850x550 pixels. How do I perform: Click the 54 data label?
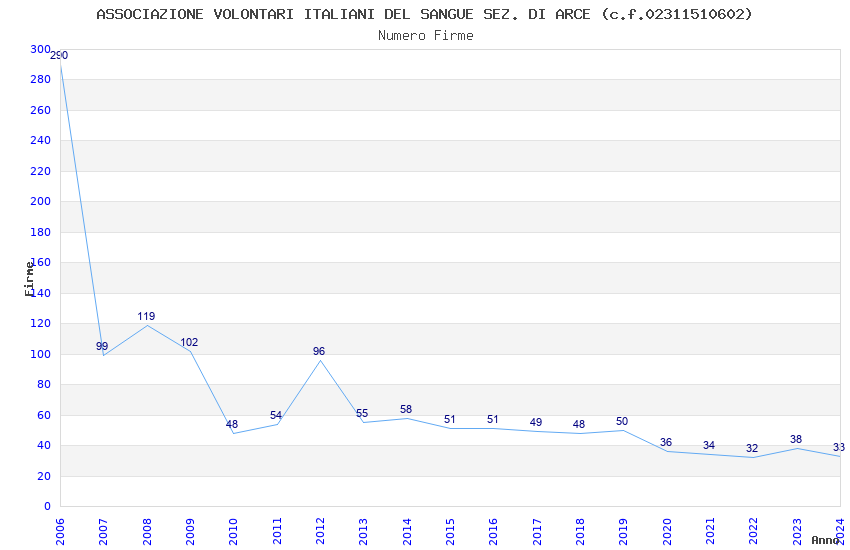click(276, 415)
